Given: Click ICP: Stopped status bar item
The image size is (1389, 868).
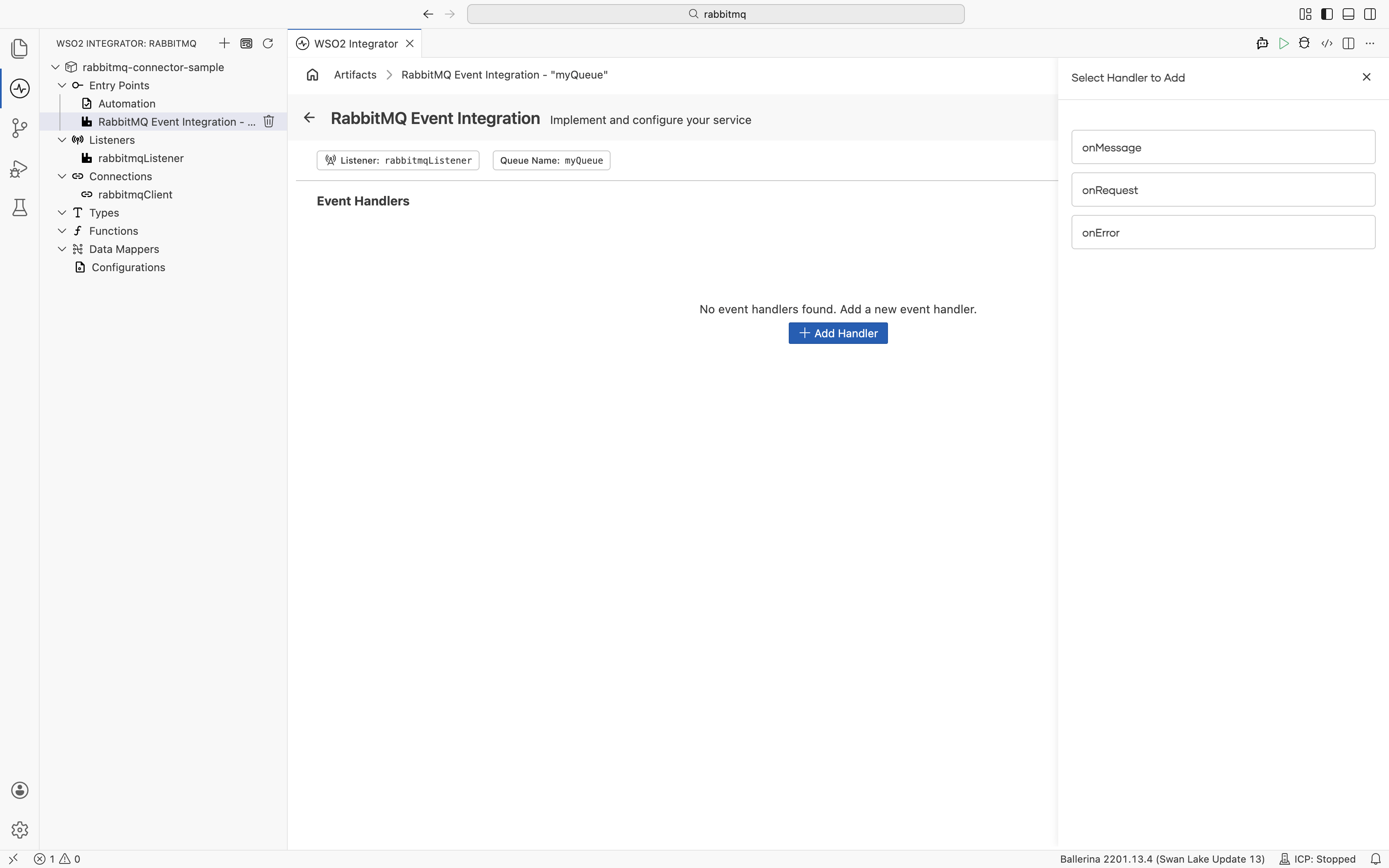Looking at the screenshot, I should 1317,859.
